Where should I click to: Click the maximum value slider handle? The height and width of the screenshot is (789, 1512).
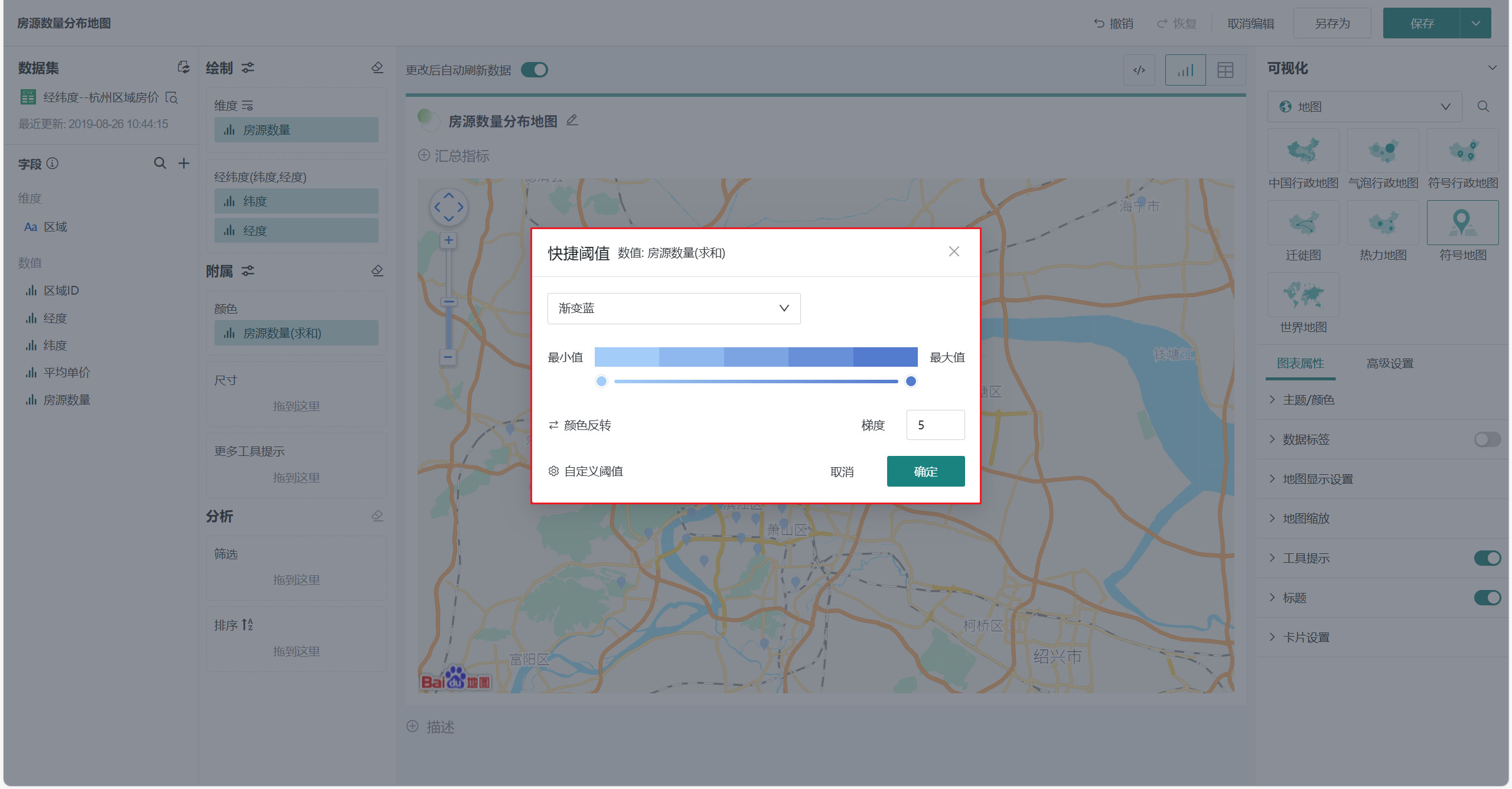click(x=911, y=382)
